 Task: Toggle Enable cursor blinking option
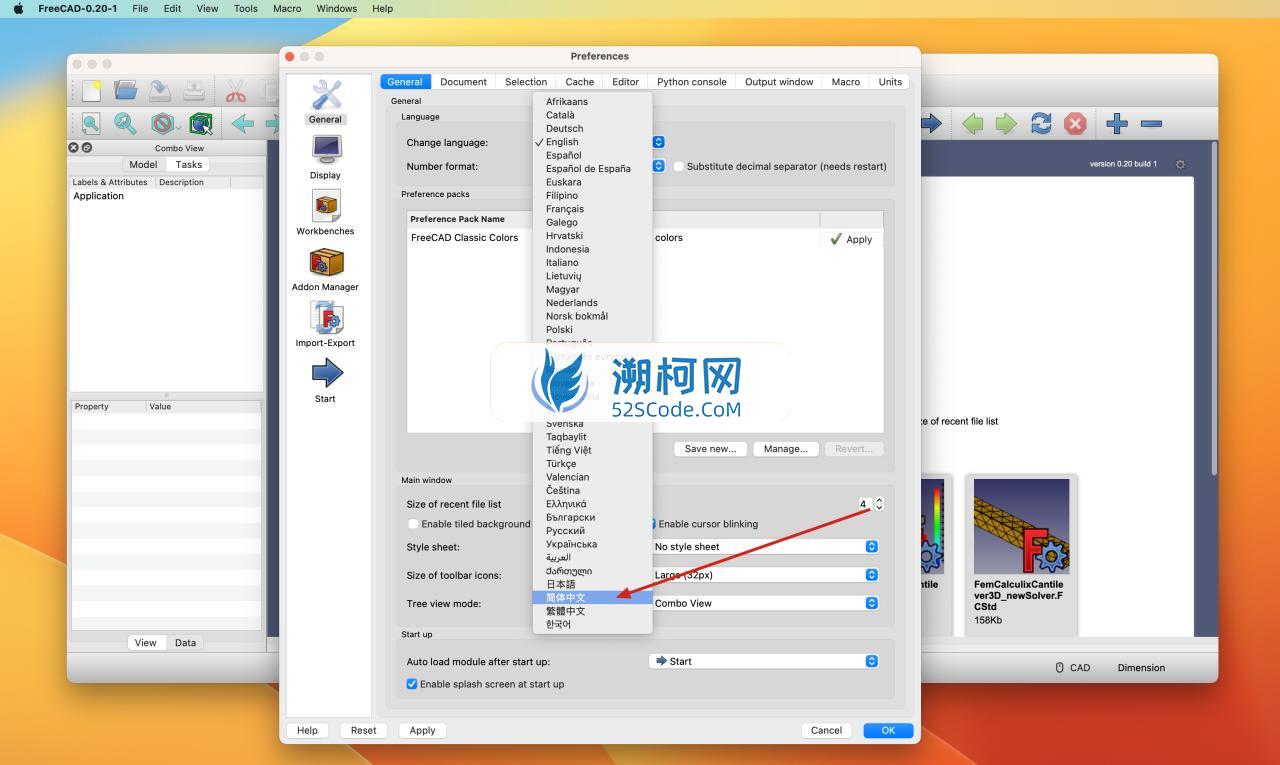pyautogui.click(x=707, y=524)
